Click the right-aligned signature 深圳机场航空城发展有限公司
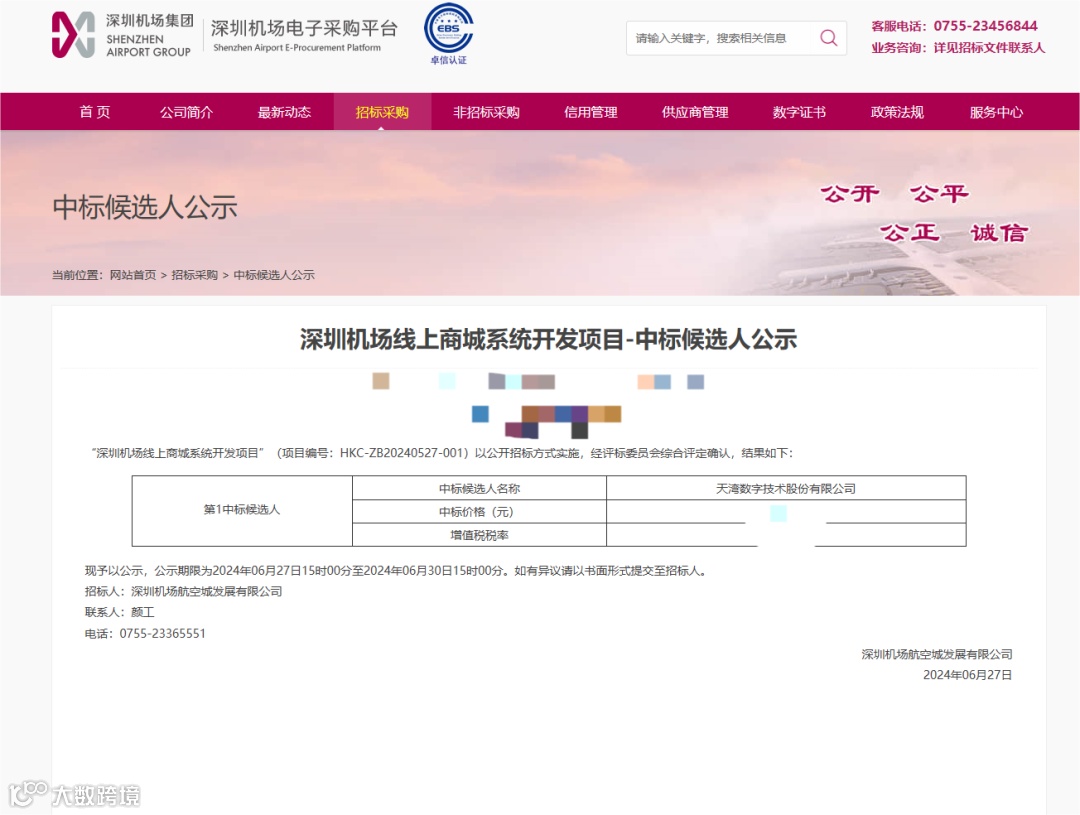This screenshot has height=815, width=1080. 937,654
